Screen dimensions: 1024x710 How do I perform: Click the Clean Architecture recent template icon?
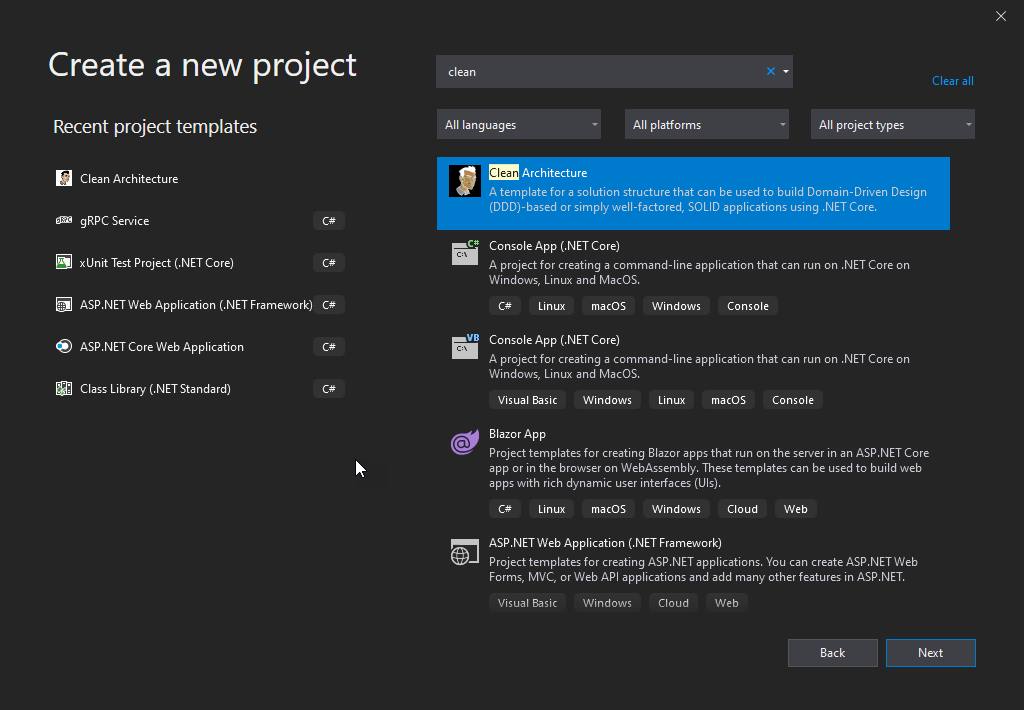pyautogui.click(x=64, y=178)
